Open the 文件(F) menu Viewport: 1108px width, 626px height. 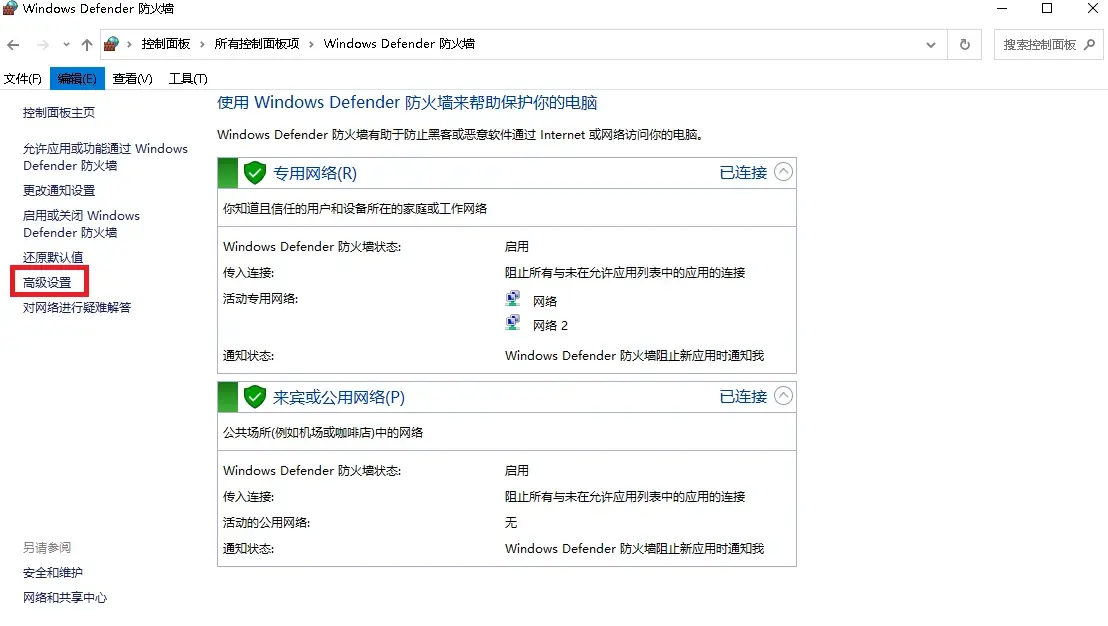pyautogui.click(x=23, y=79)
